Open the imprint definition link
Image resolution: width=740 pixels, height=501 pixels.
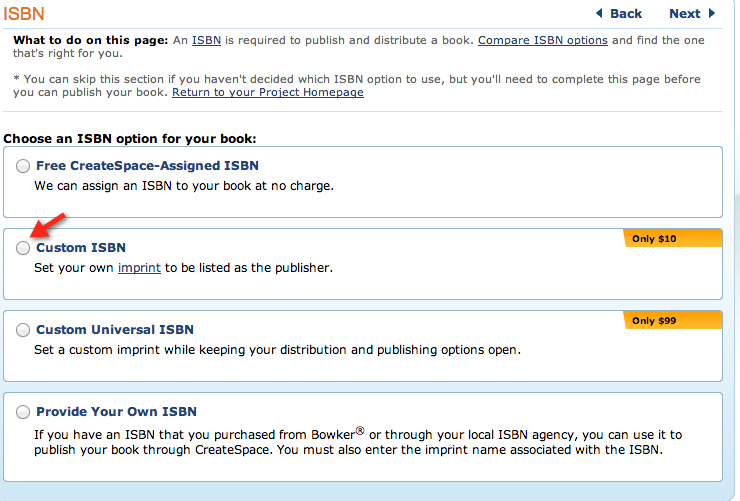139,268
